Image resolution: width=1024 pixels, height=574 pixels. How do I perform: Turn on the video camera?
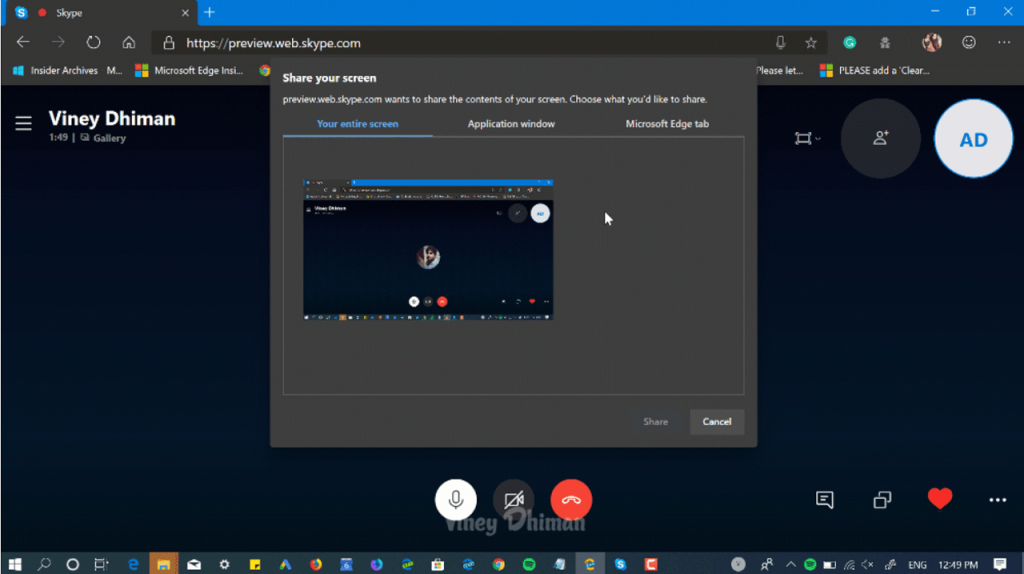[x=514, y=500]
